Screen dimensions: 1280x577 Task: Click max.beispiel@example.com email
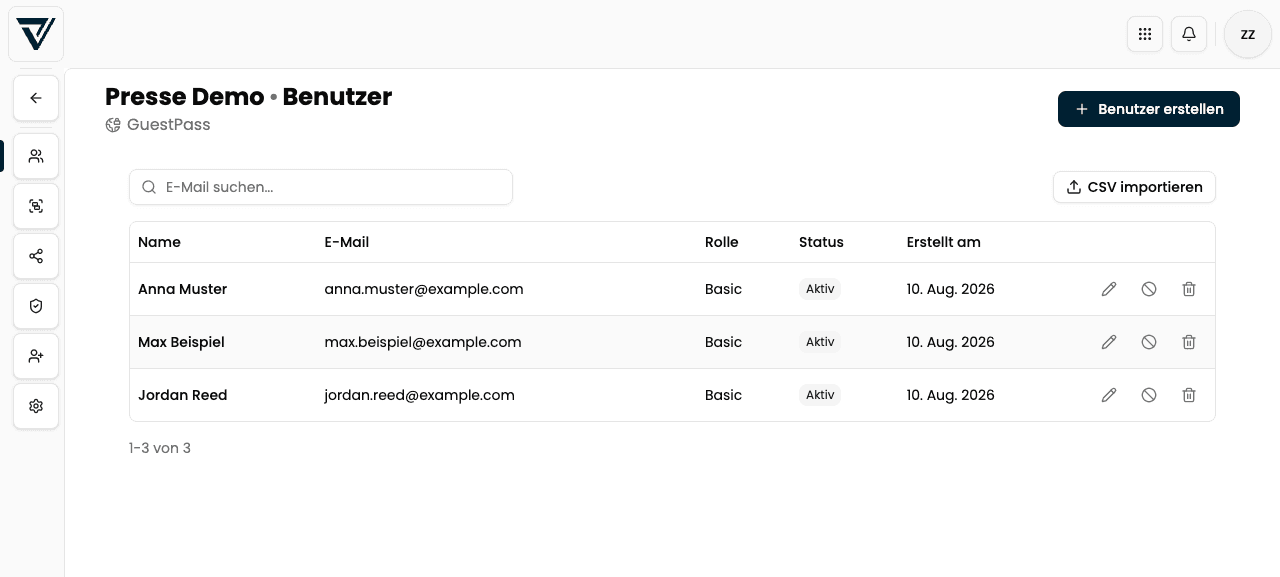[423, 342]
